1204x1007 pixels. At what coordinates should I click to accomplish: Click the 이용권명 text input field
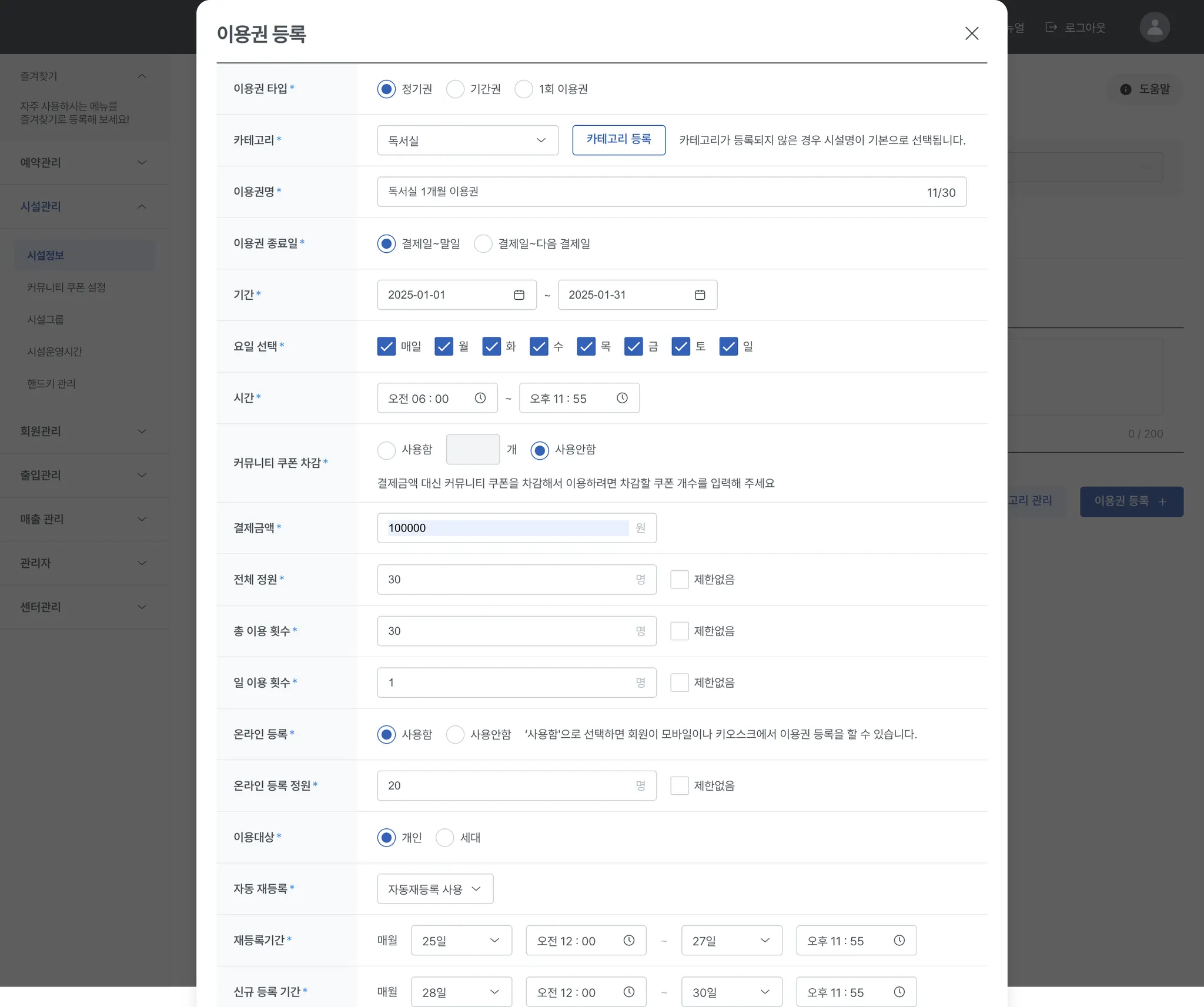(x=647, y=192)
